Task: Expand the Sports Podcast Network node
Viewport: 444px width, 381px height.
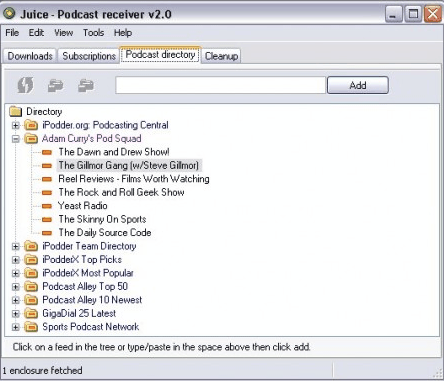Action: click(x=15, y=327)
